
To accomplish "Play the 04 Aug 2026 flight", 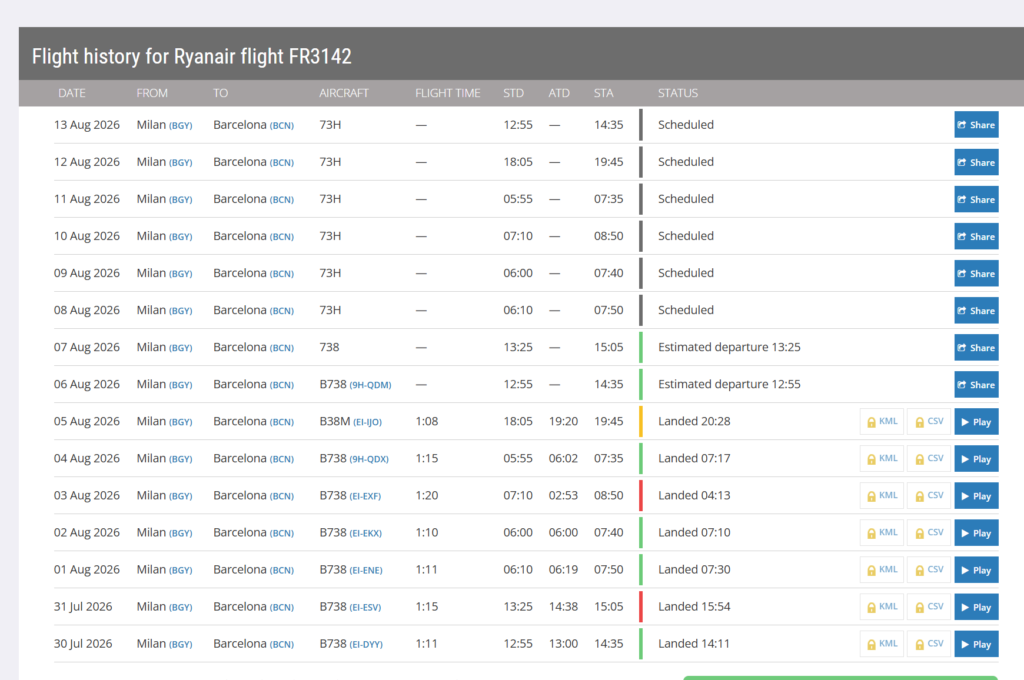I will click(976, 459).
